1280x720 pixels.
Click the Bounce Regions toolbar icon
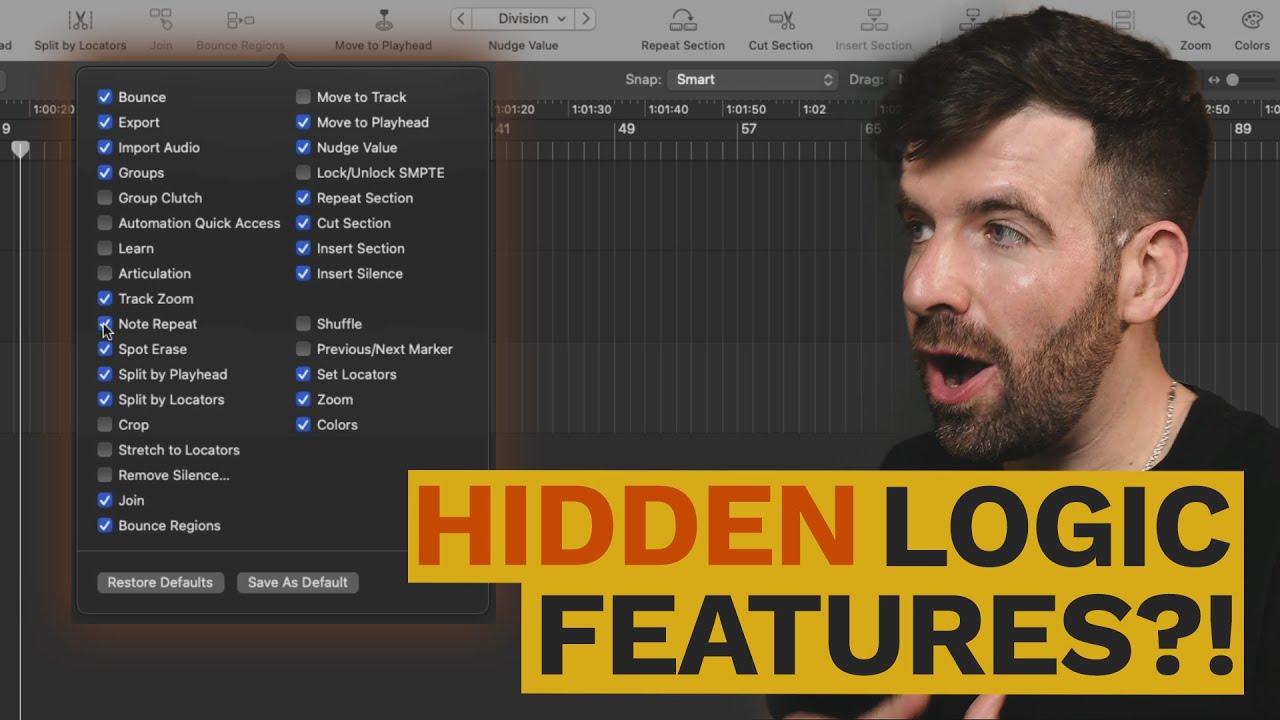tap(240, 20)
